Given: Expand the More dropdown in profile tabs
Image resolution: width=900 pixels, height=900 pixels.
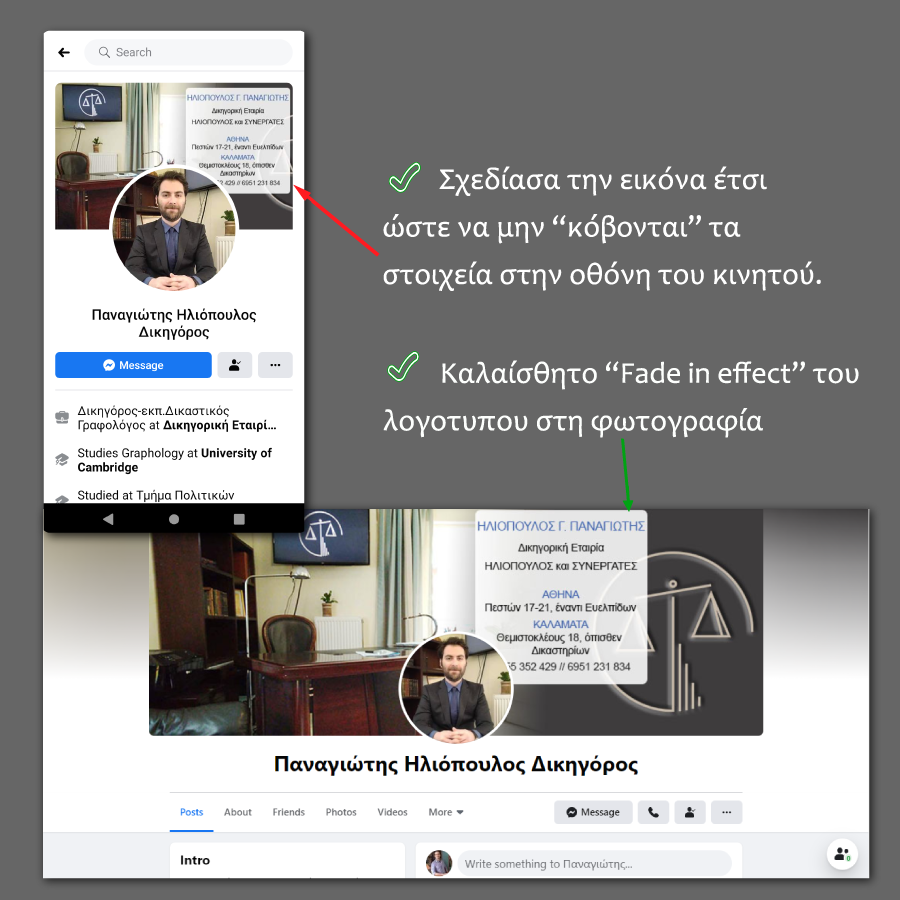Looking at the screenshot, I should pos(446,812).
